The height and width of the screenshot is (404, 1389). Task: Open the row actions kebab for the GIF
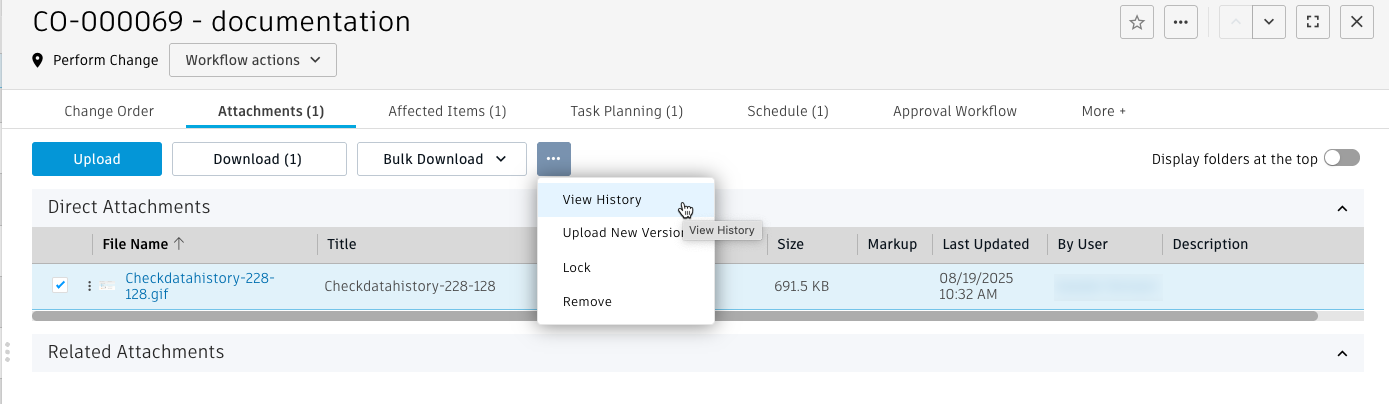pyautogui.click(x=89, y=286)
